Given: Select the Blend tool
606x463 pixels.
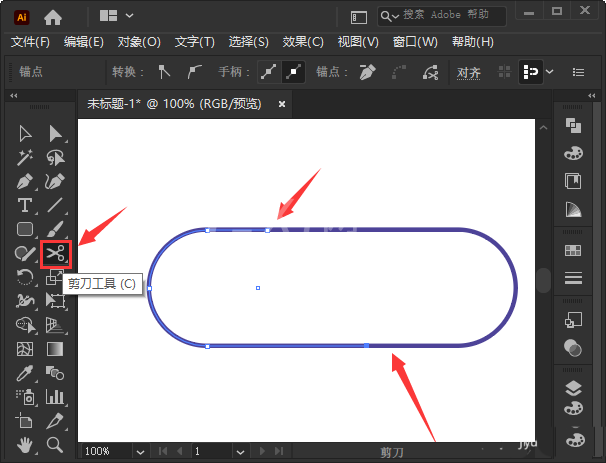Looking at the screenshot, I should click(x=55, y=373).
